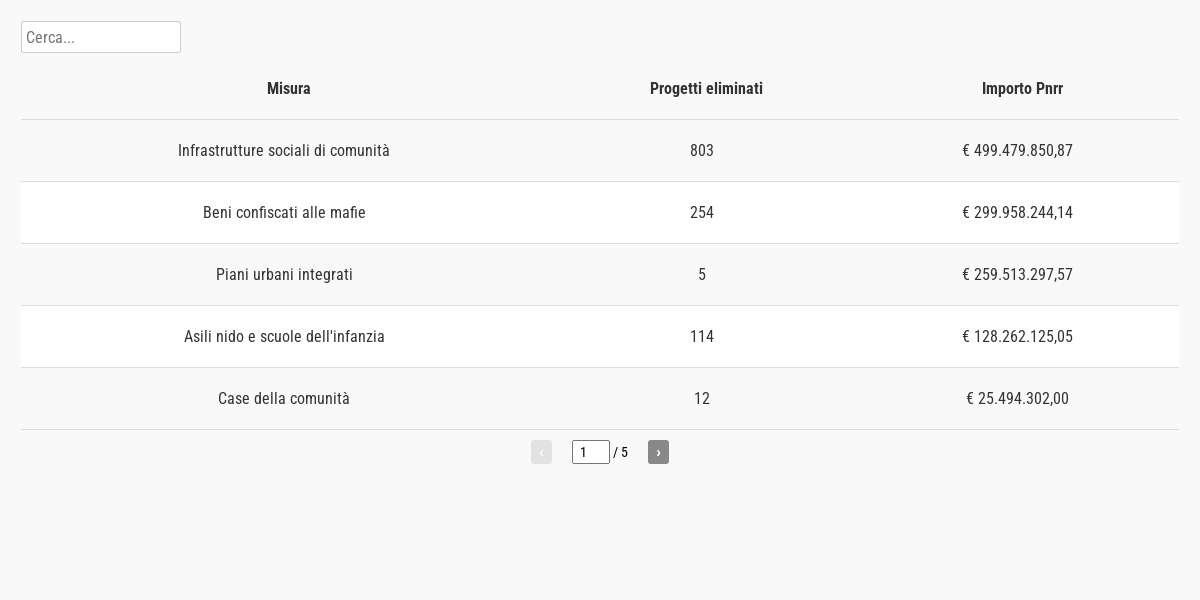Sort by the Misura column header
This screenshot has height=600, width=1200.
pos(289,89)
